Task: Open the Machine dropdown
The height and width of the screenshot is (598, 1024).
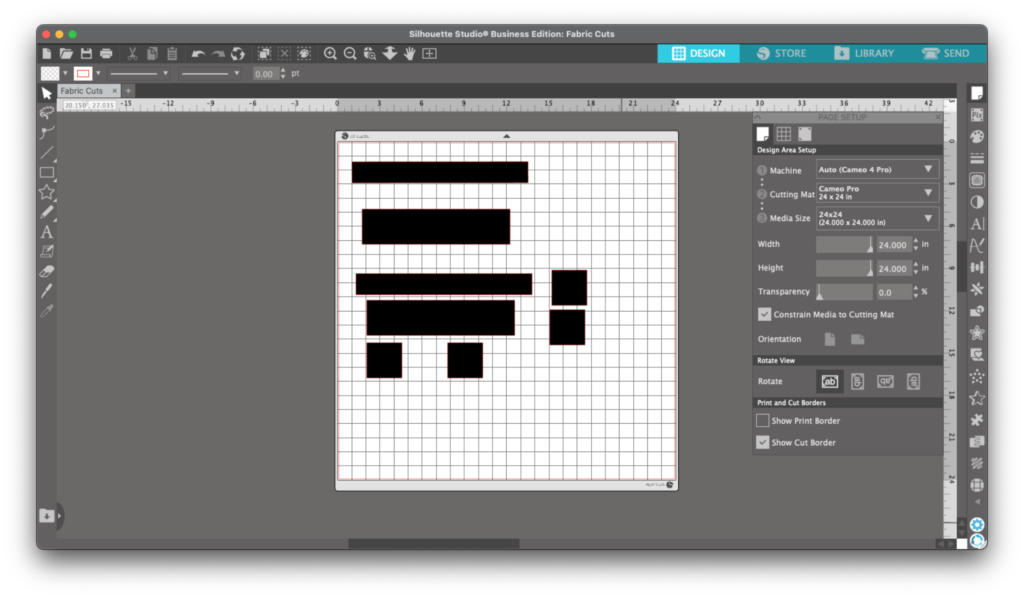Action: pyautogui.click(x=877, y=170)
